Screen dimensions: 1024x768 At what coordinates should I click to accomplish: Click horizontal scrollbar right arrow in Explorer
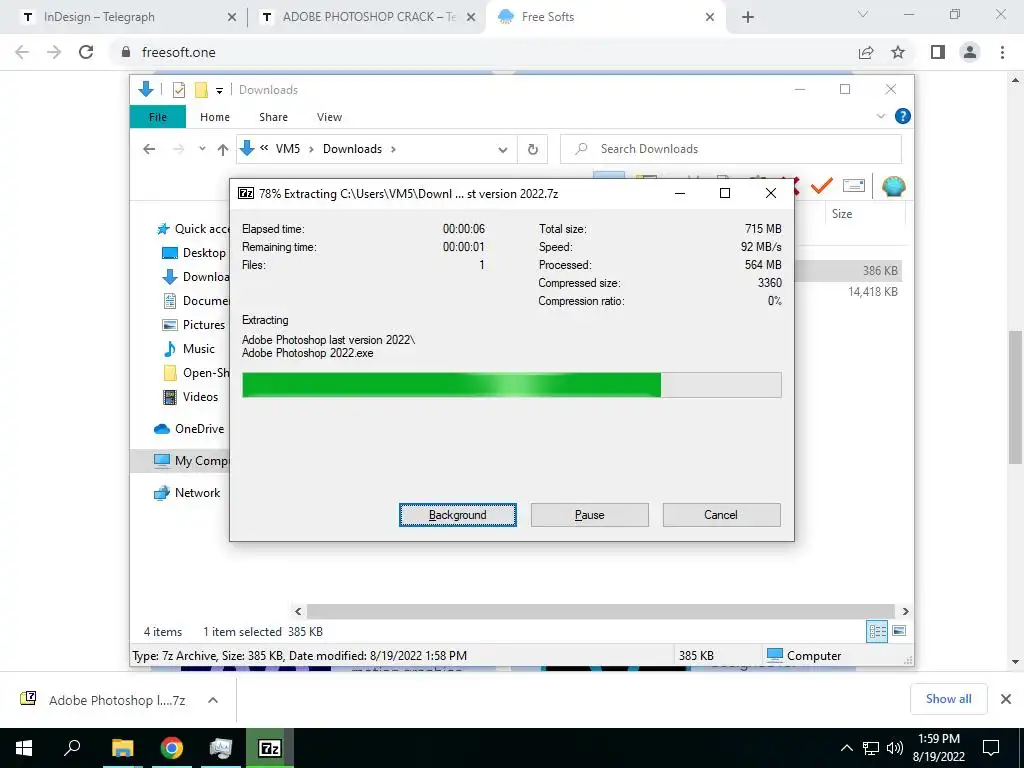[905, 611]
